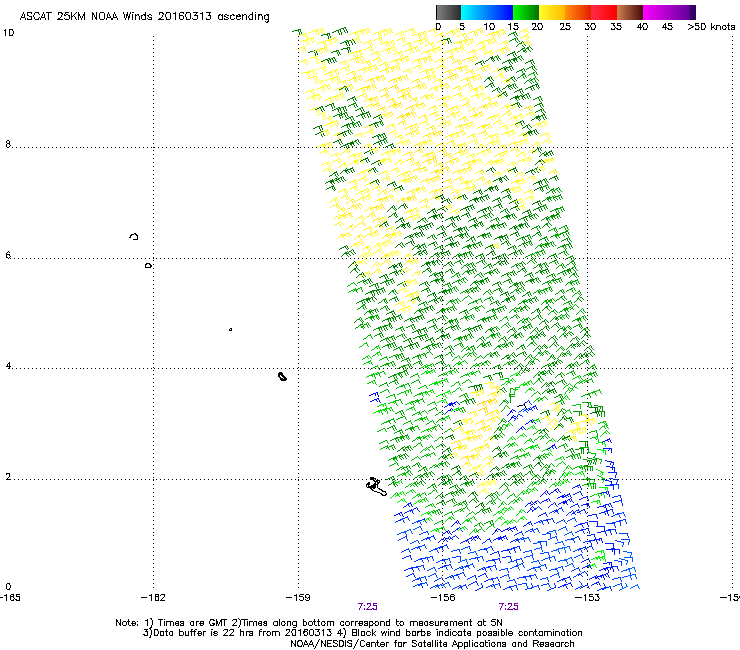The image size is (740, 650).
Task: Click the island outline just above 6N near -162
Action: tap(134, 236)
